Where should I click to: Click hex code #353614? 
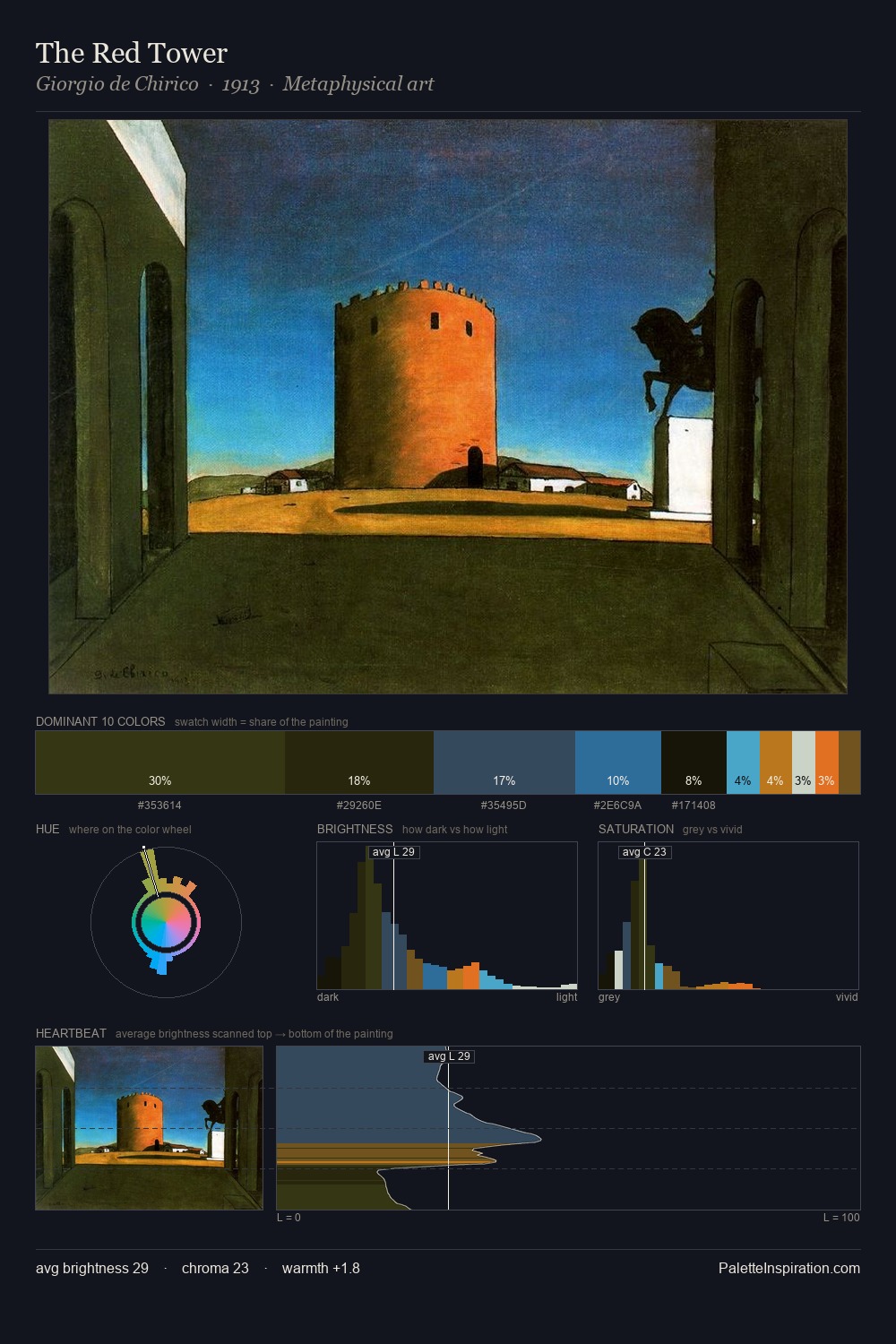click(x=159, y=806)
